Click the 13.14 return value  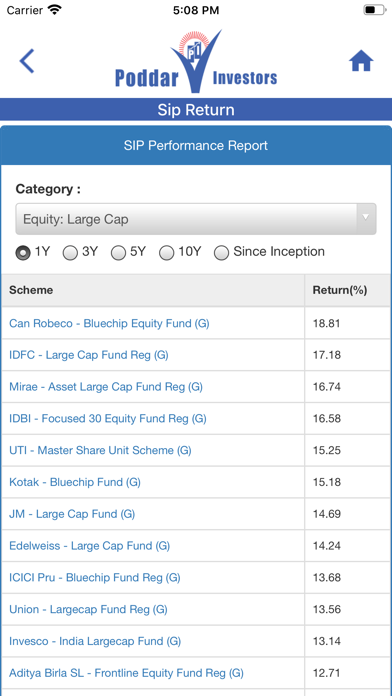click(327, 641)
